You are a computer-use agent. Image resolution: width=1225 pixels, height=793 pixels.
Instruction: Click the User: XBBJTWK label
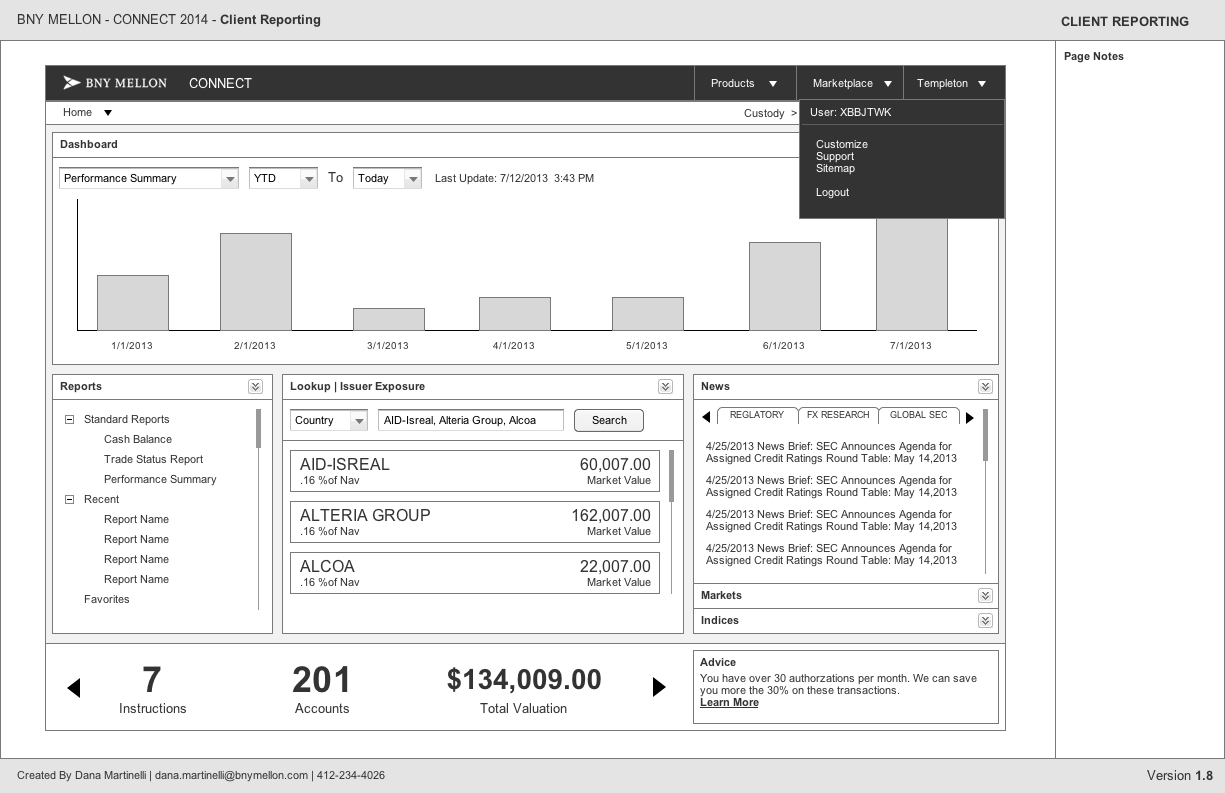850,112
